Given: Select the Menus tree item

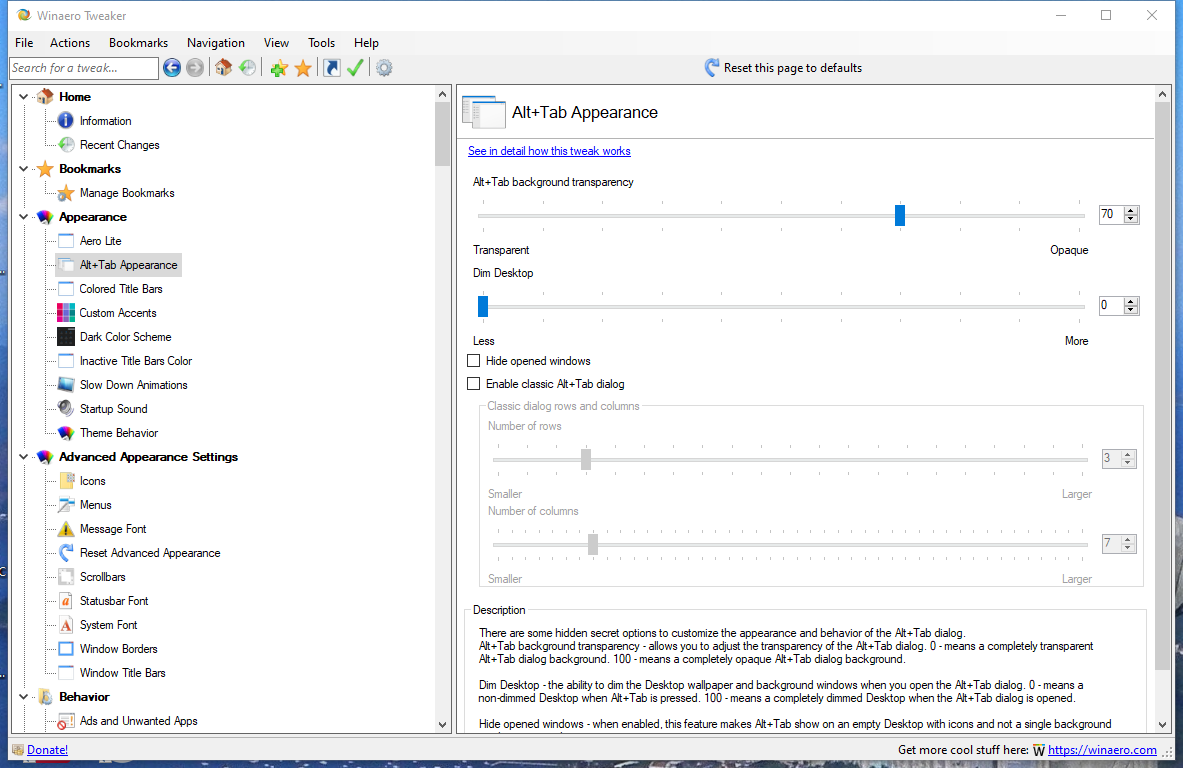Looking at the screenshot, I should [95, 505].
